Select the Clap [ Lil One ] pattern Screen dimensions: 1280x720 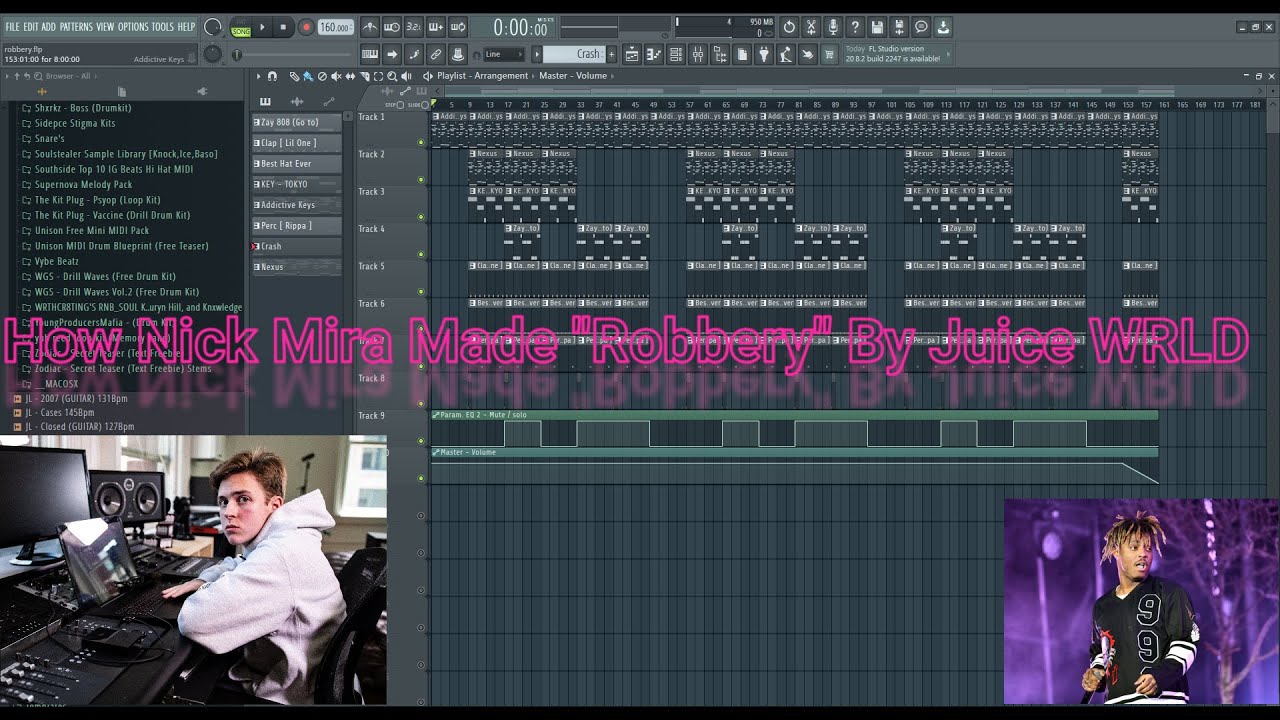point(296,143)
